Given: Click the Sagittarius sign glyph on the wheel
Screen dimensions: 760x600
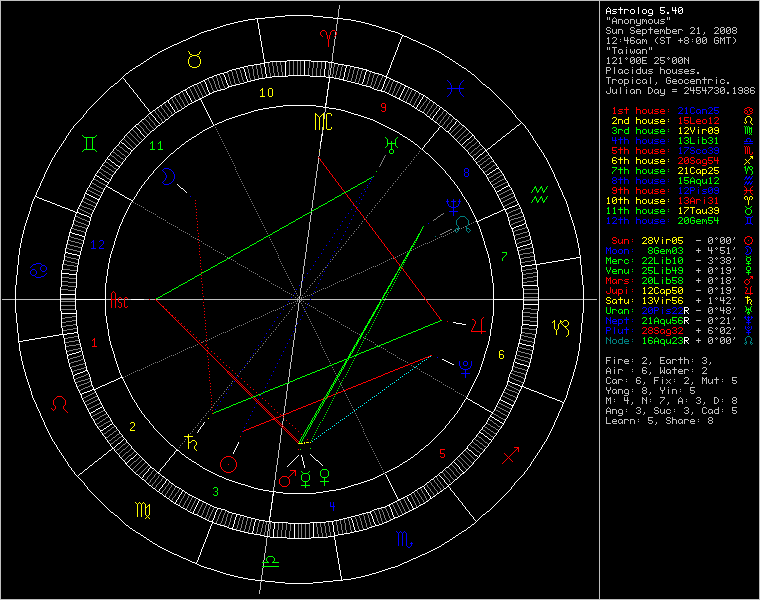Looking at the screenshot, I should [x=510, y=455].
